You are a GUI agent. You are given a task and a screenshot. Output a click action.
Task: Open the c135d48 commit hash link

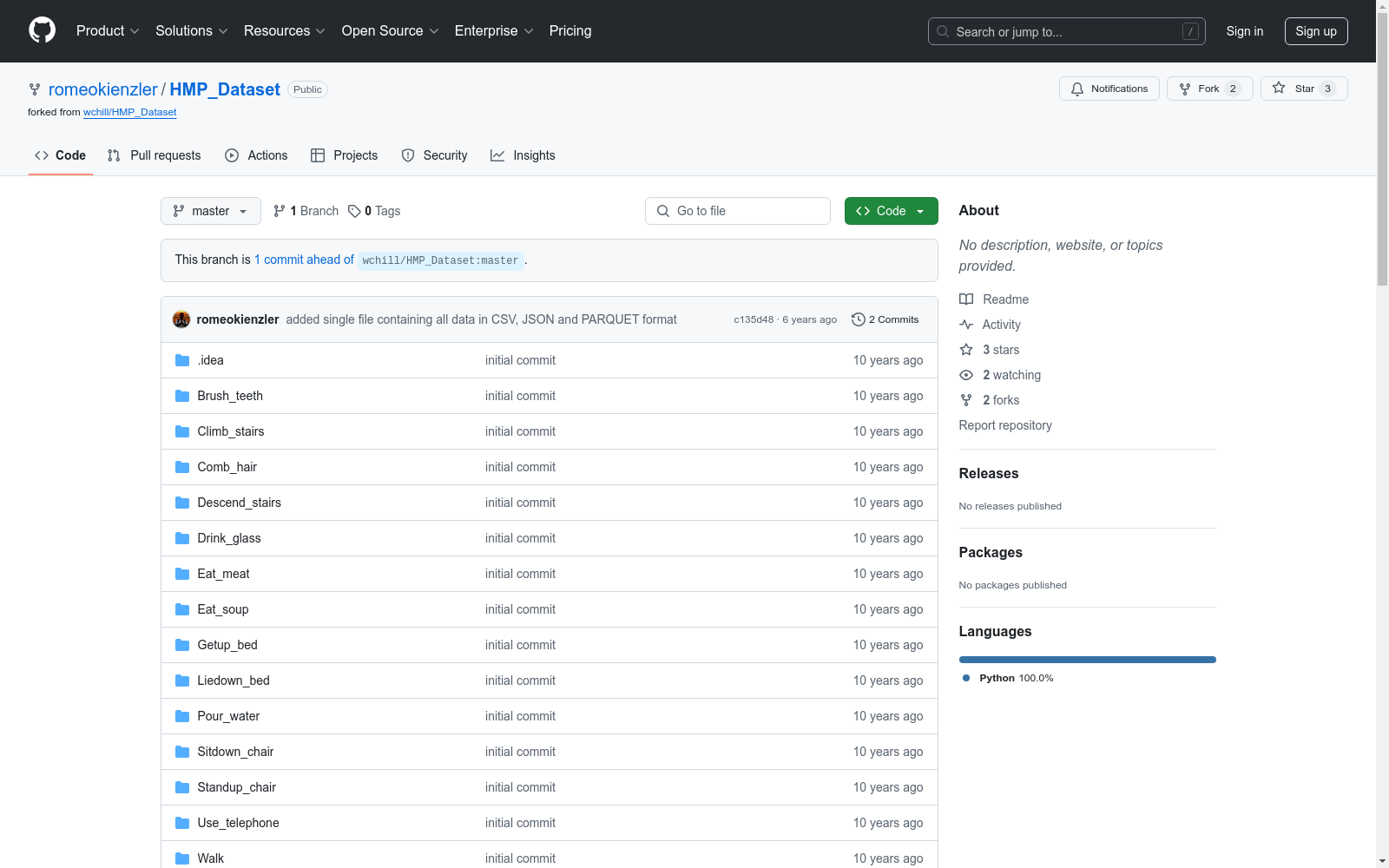[754, 319]
